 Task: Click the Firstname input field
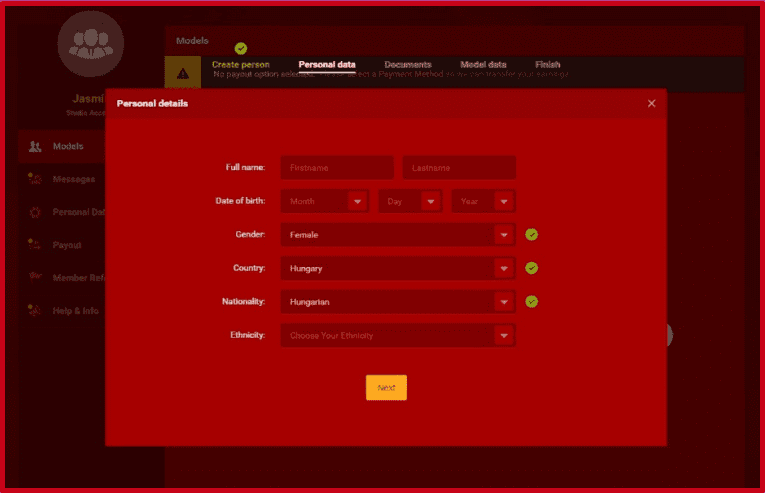(337, 168)
